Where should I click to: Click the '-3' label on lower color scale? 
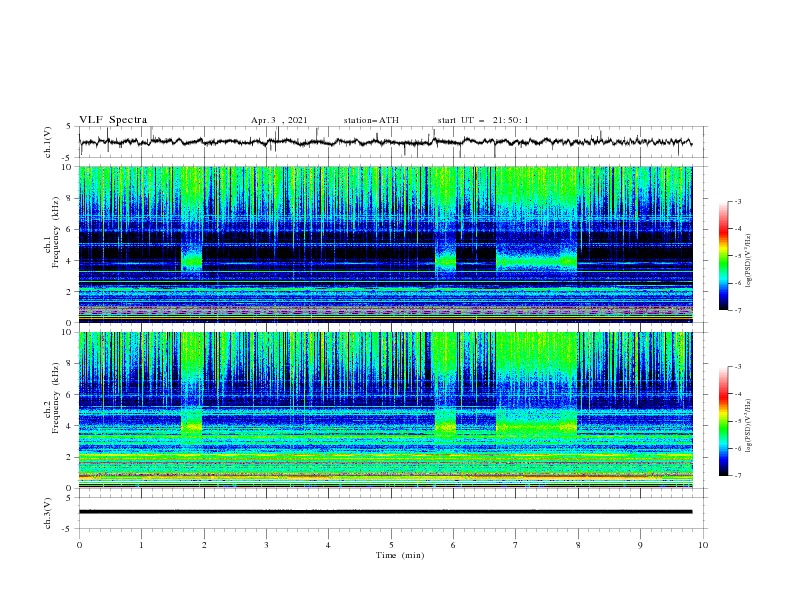[x=737, y=367]
